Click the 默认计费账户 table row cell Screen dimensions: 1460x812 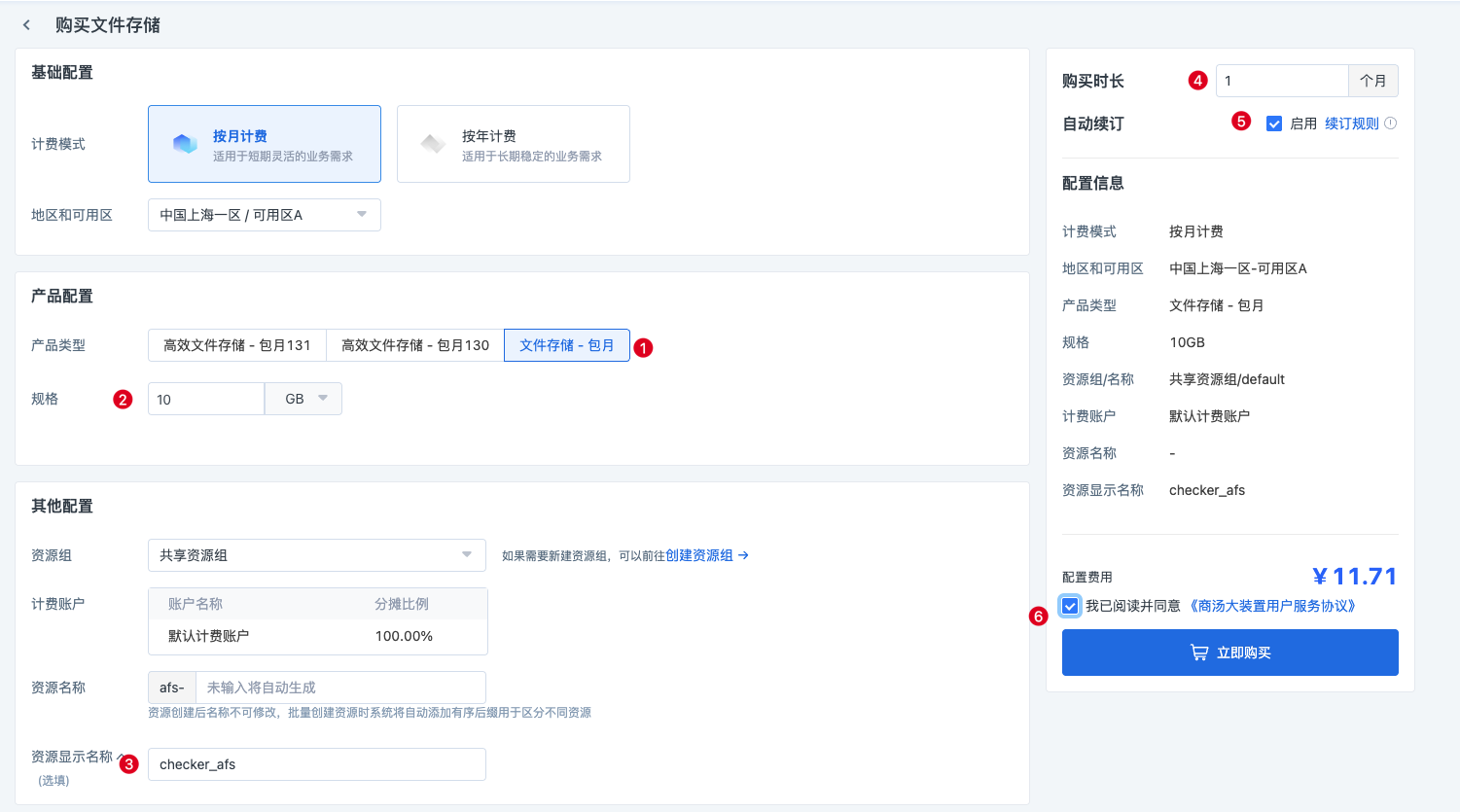209,636
